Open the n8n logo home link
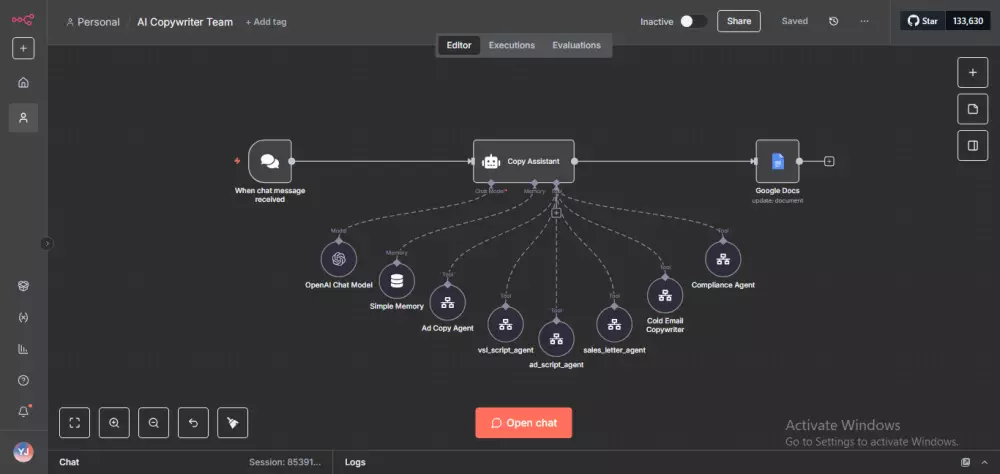Image resolution: width=1000 pixels, height=474 pixels. (x=23, y=20)
